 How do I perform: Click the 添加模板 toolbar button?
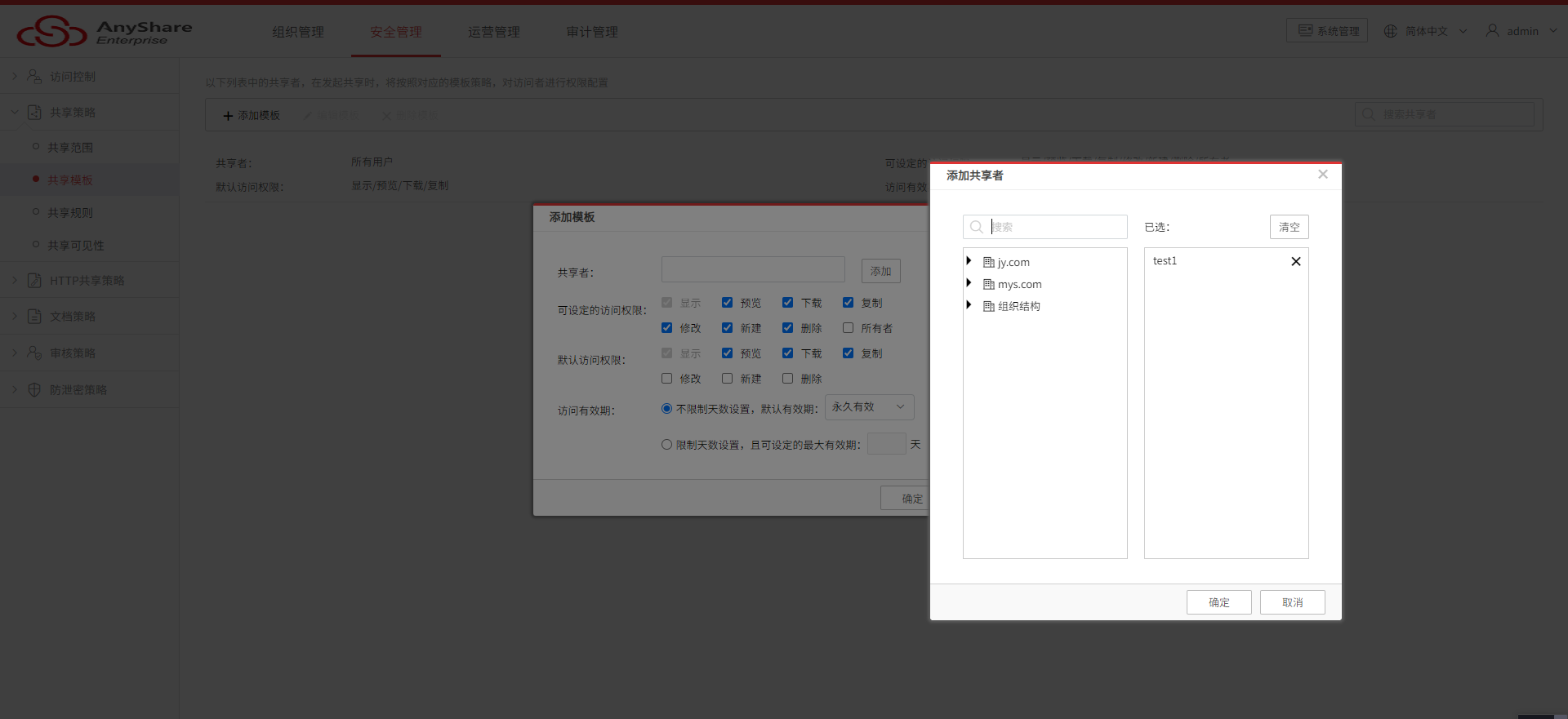point(252,115)
